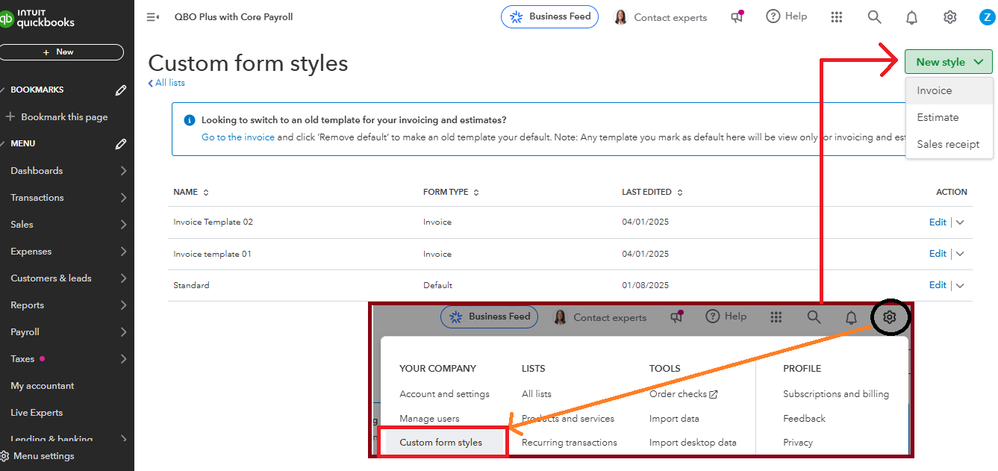Click the green New button in sidebar
The width and height of the screenshot is (998, 471).
coord(60,52)
